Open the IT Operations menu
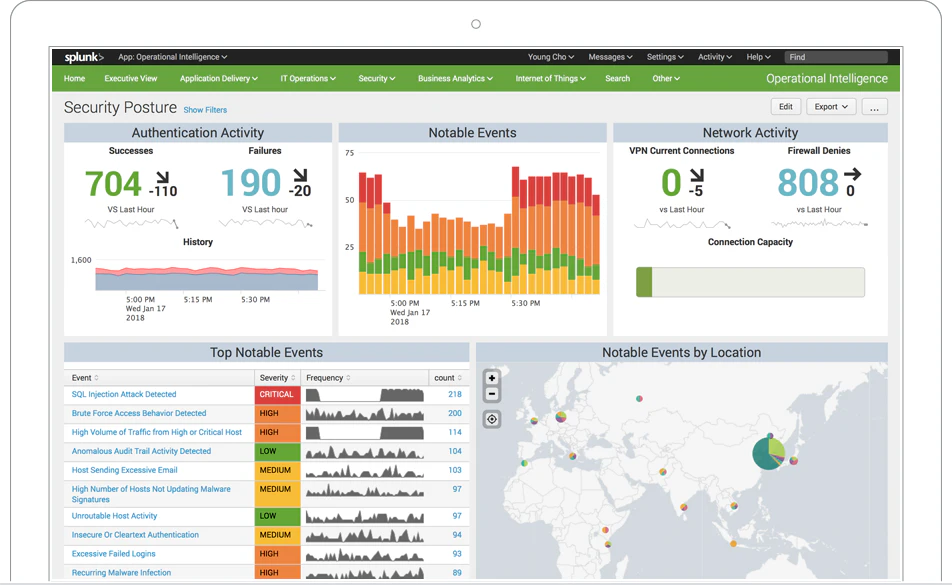Screen dimensions: 952x585 pyautogui.click(x=307, y=78)
